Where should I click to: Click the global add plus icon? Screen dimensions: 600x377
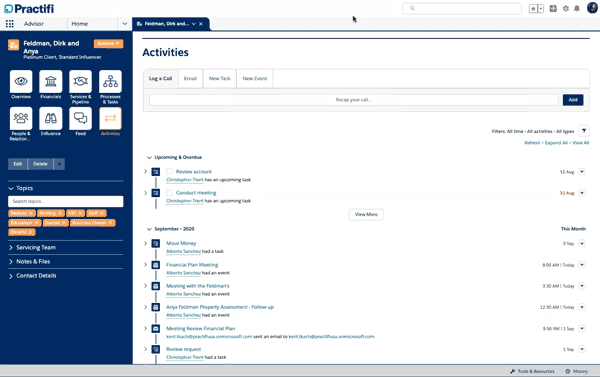click(x=553, y=8)
